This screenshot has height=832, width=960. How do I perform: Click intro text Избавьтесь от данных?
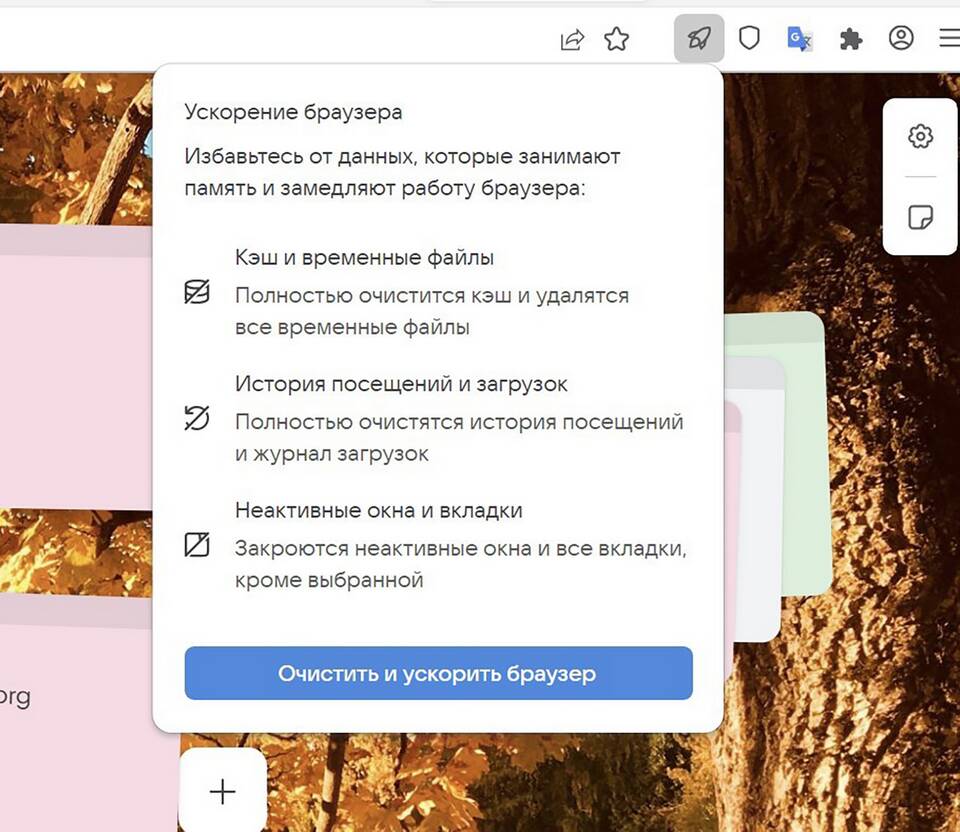click(x=301, y=156)
